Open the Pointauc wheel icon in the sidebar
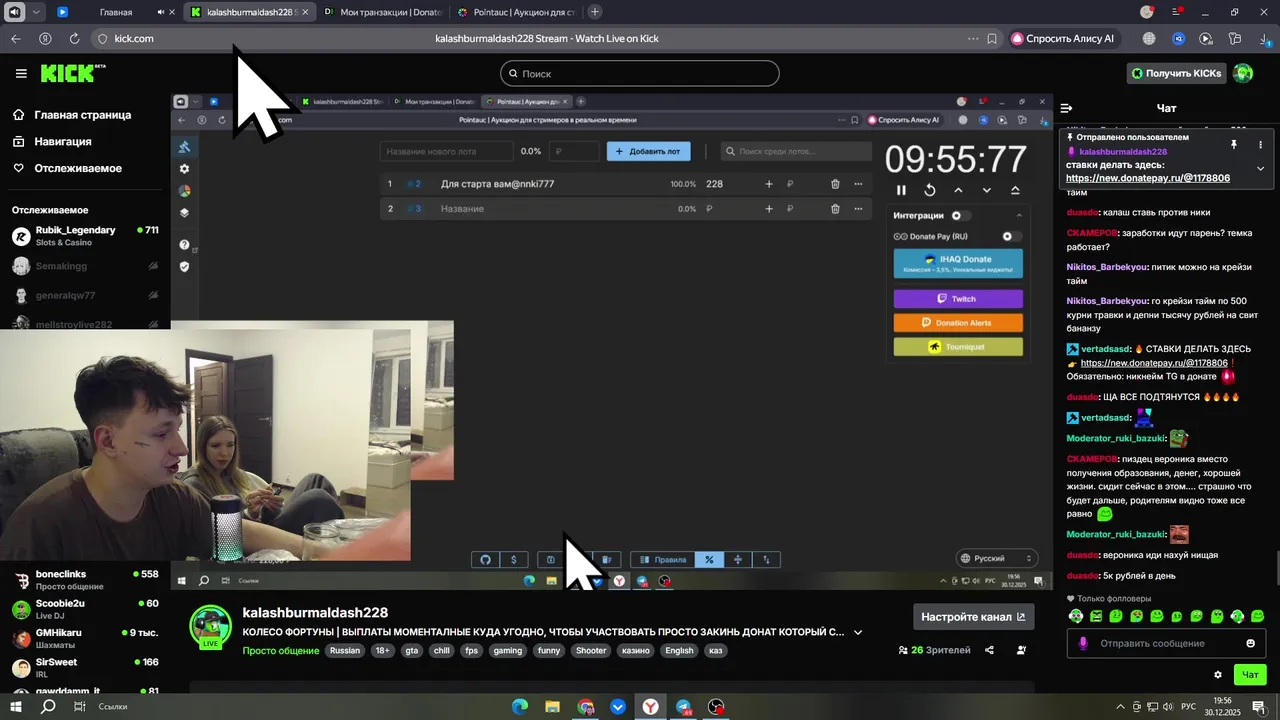The width and height of the screenshot is (1280, 720). pos(184,191)
